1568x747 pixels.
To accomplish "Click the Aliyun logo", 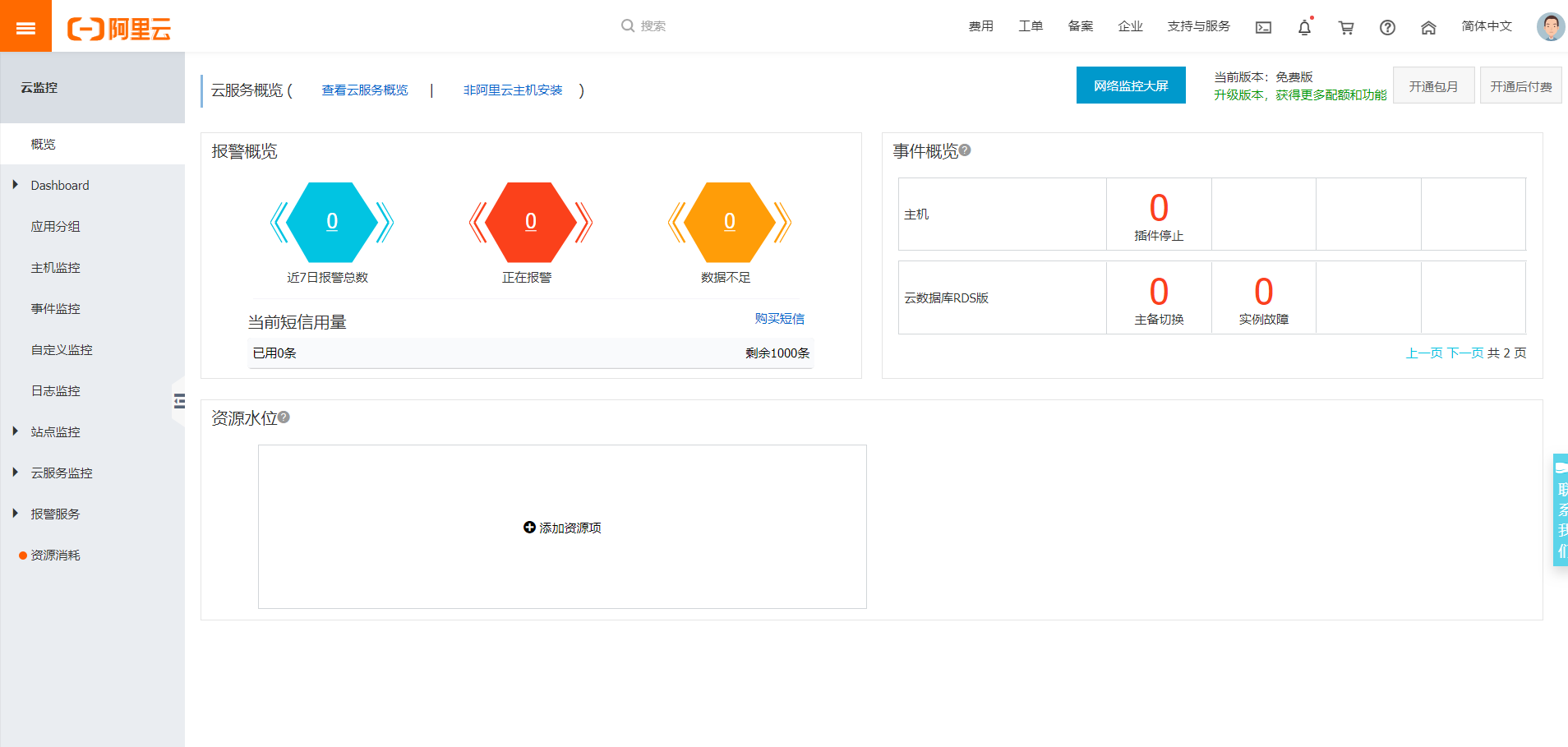I will click(119, 29).
